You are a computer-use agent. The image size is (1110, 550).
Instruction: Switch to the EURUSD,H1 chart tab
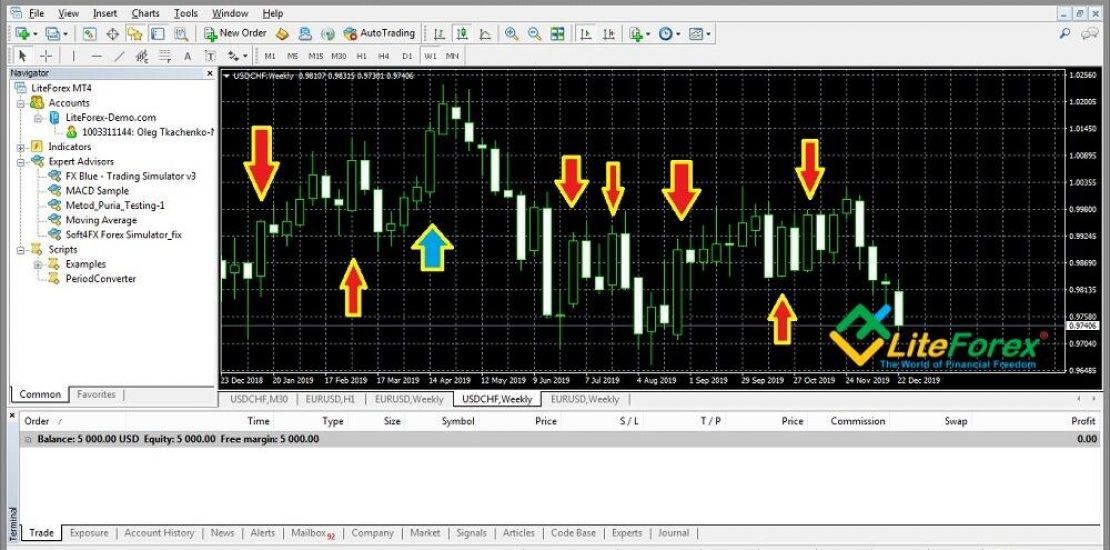329,399
